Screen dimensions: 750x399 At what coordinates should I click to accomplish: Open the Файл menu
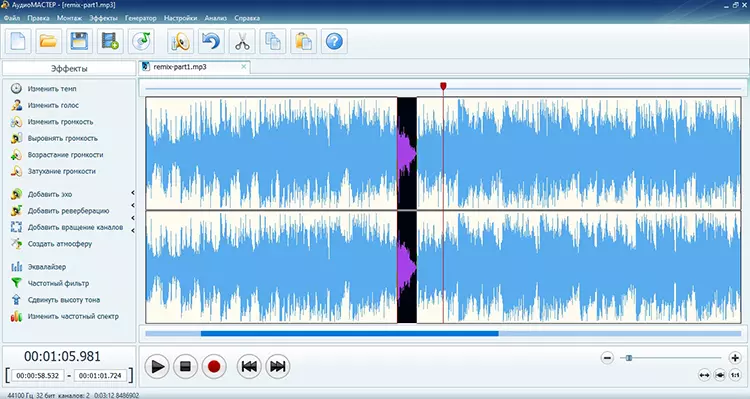coord(12,18)
